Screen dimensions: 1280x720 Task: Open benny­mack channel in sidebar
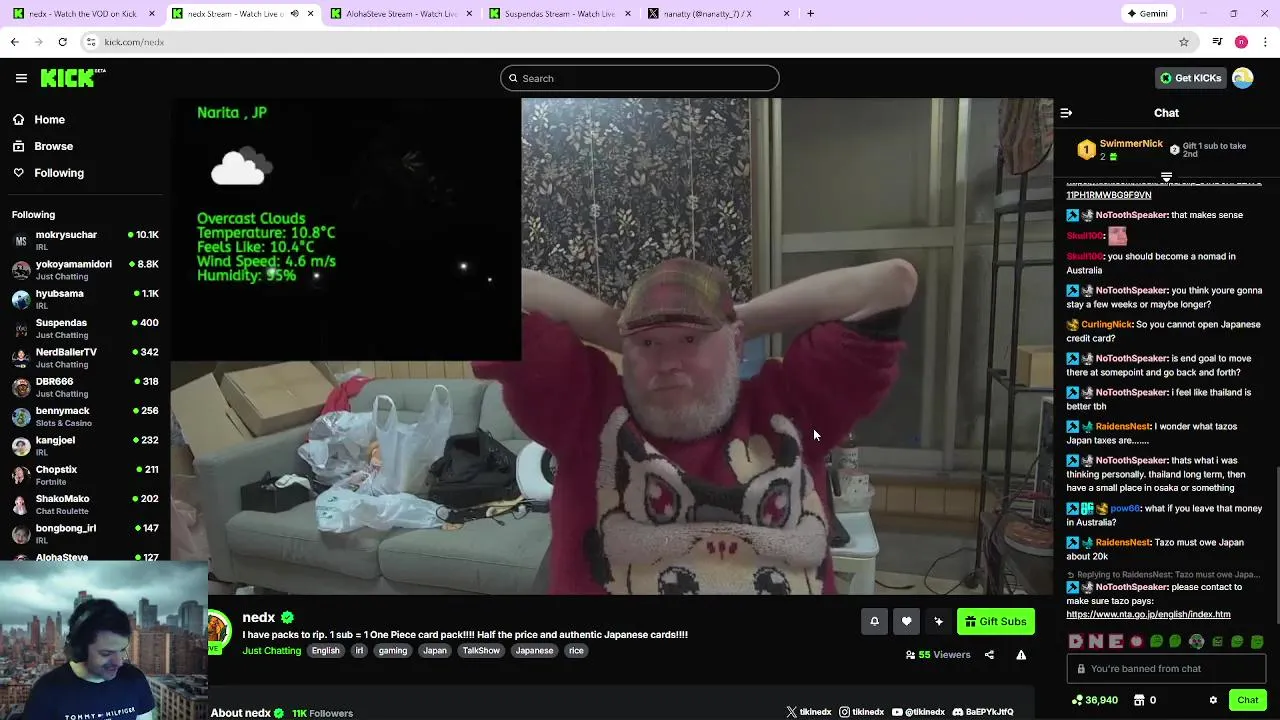point(85,416)
